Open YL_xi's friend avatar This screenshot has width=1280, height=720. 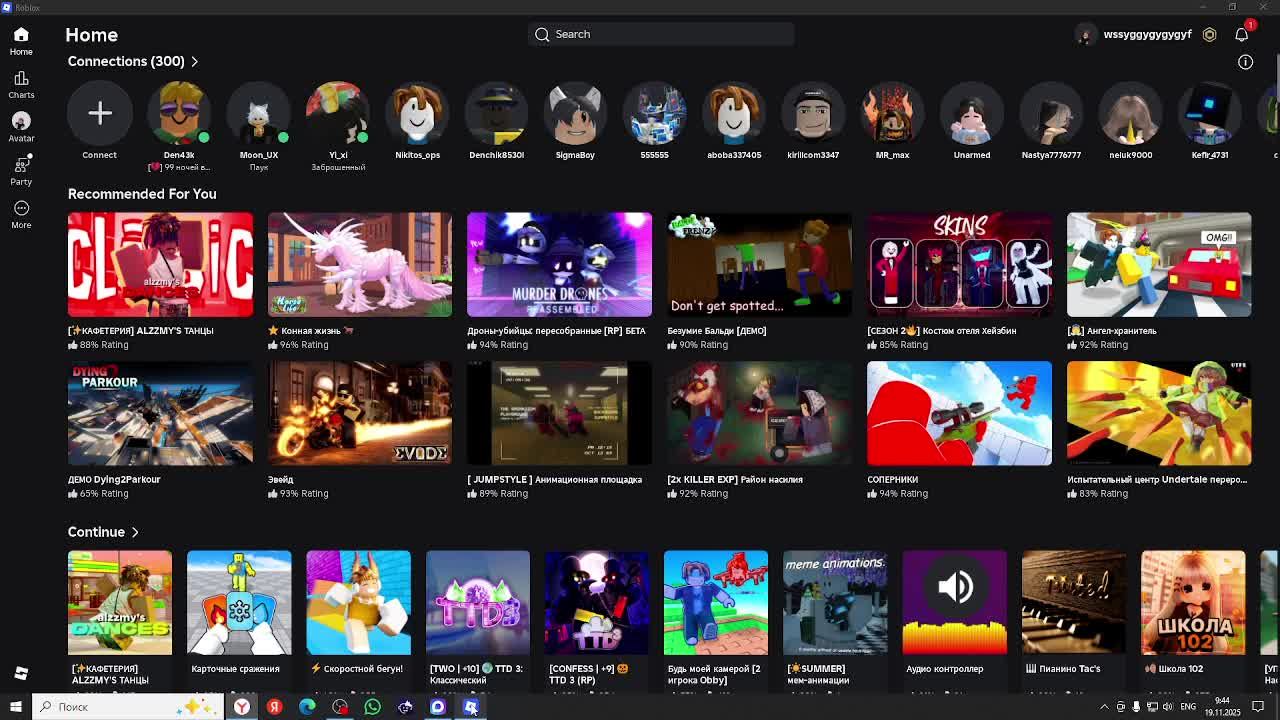coord(338,113)
